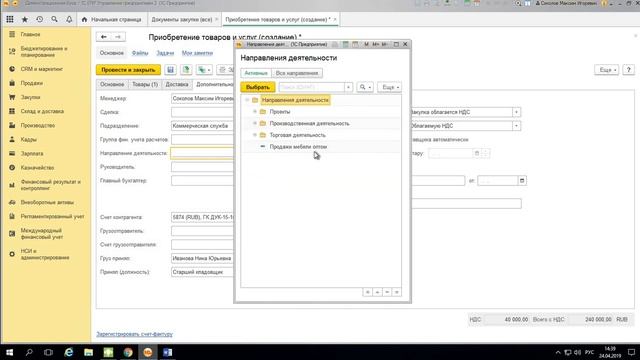Open Закупка облагается НДС dropdown arrow
This screenshot has height=360, width=640.
(x=516, y=112)
